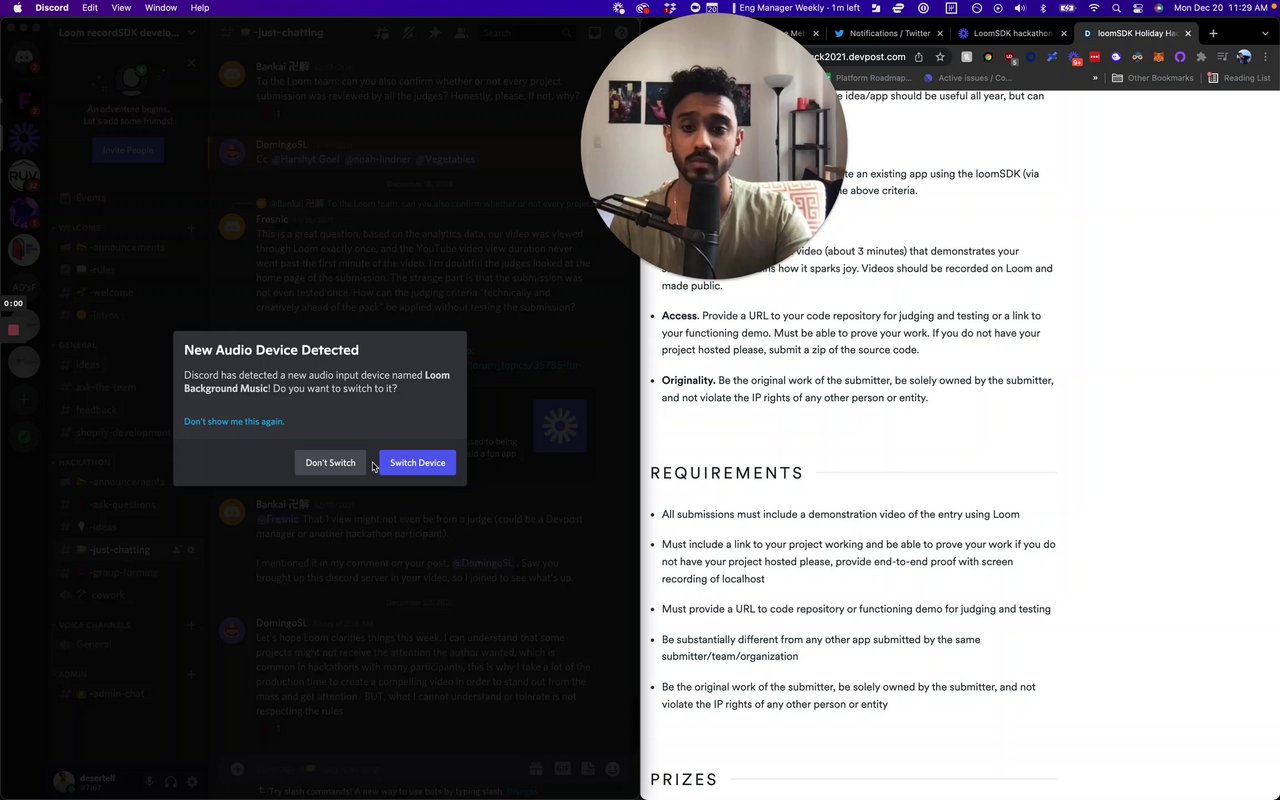1280x800 pixels.
Task: Stop the Loom recording with red square
Action: coord(13,329)
